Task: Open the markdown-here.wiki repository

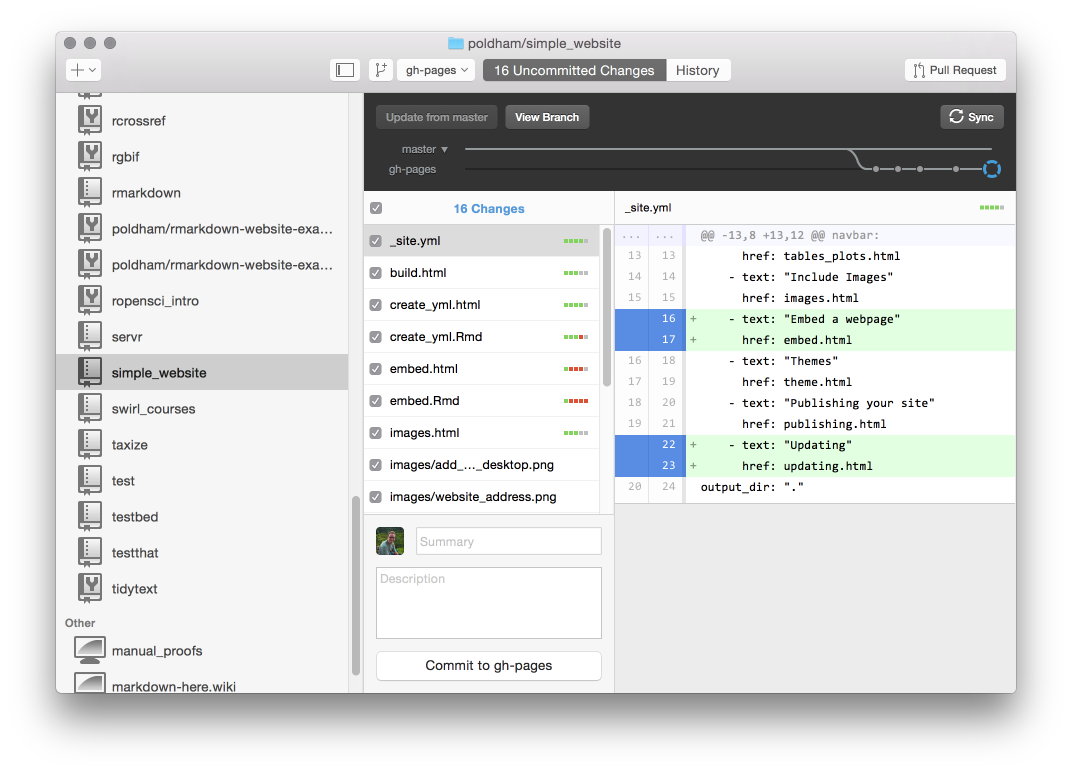Action: [202, 684]
